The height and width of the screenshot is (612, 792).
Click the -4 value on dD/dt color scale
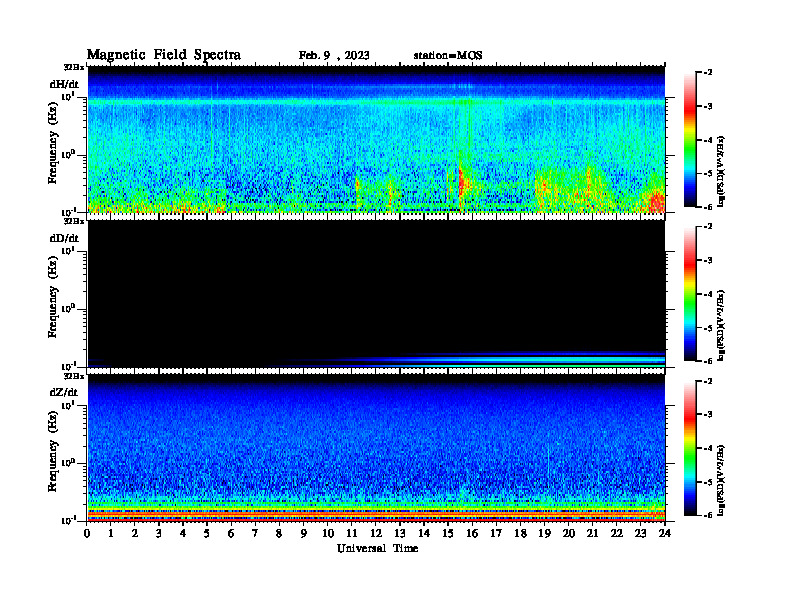[x=708, y=294]
